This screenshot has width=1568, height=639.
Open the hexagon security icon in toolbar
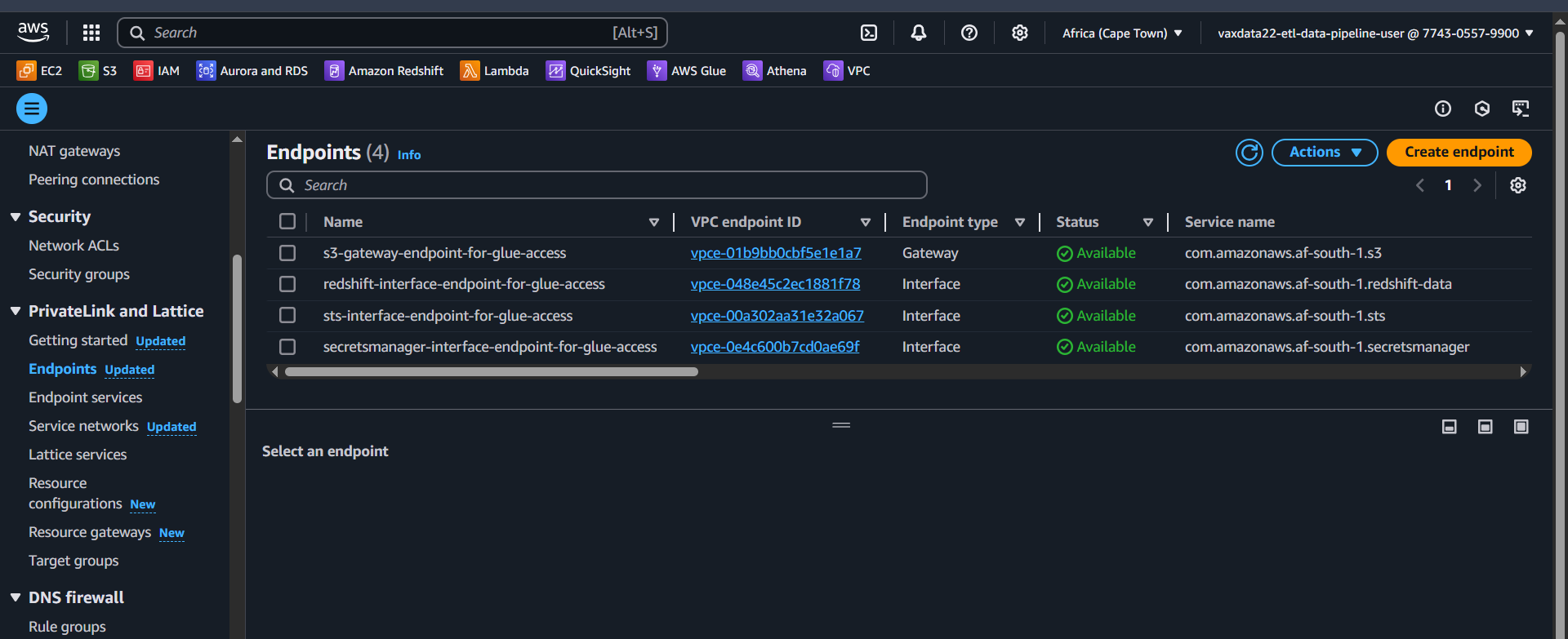pos(1482,109)
